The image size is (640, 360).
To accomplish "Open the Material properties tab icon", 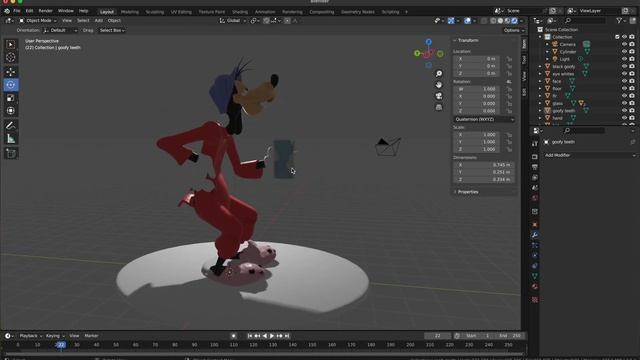I will 535,287.
